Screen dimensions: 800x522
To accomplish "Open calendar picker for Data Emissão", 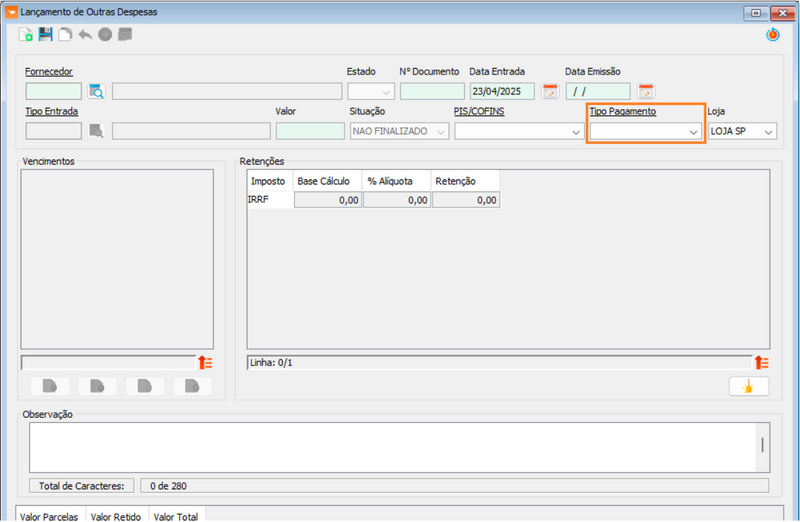I will (x=646, y=92).
